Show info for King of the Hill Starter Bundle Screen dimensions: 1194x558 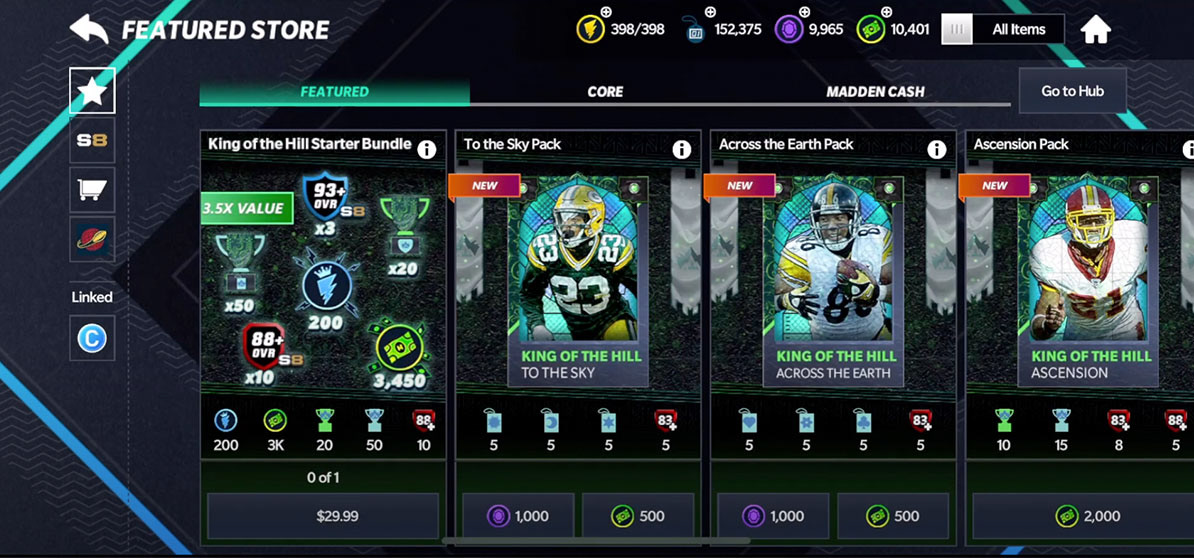426,149
